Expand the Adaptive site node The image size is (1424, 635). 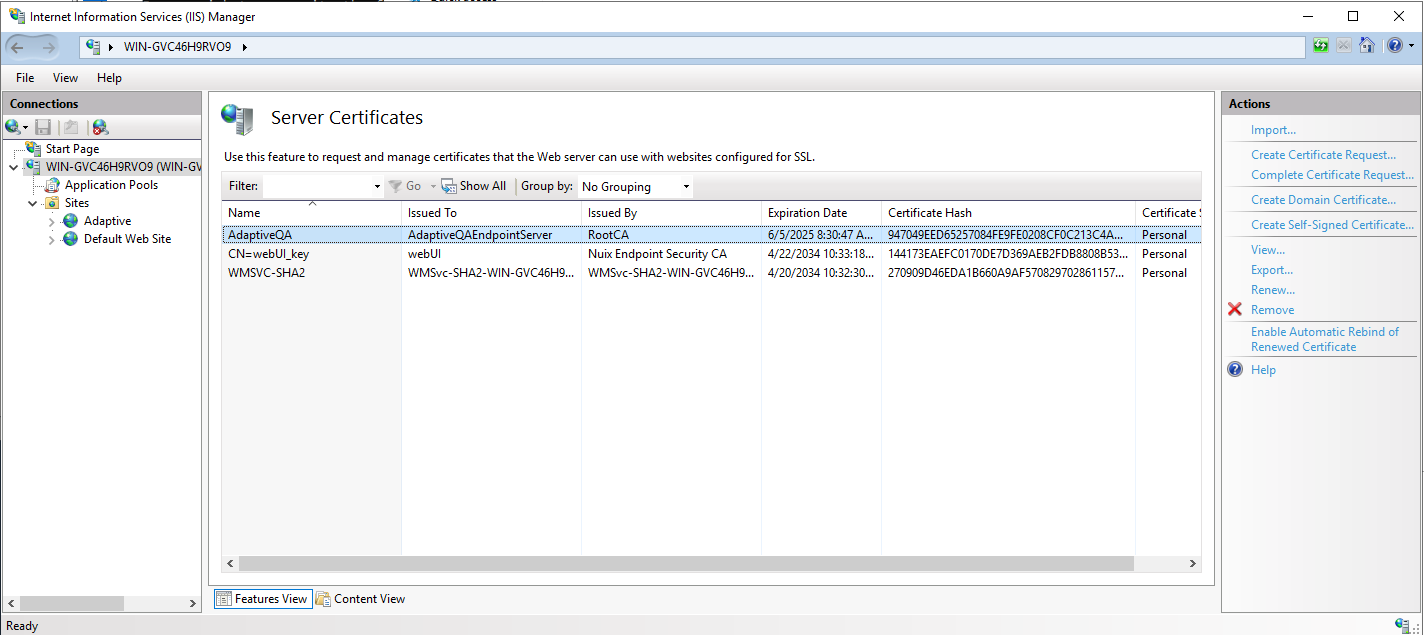tap(52, 221)
